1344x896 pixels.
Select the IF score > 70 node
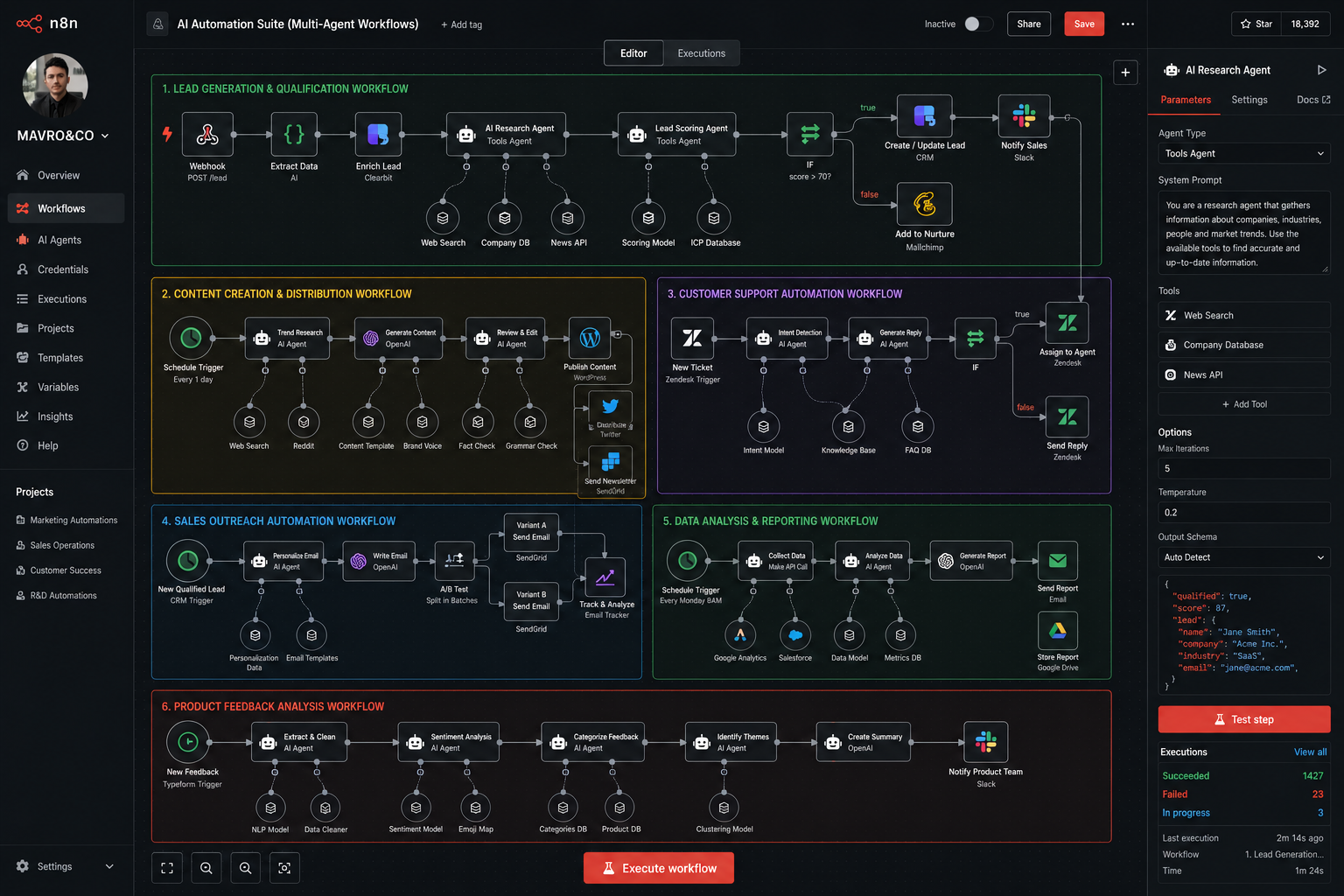[810, 134]
